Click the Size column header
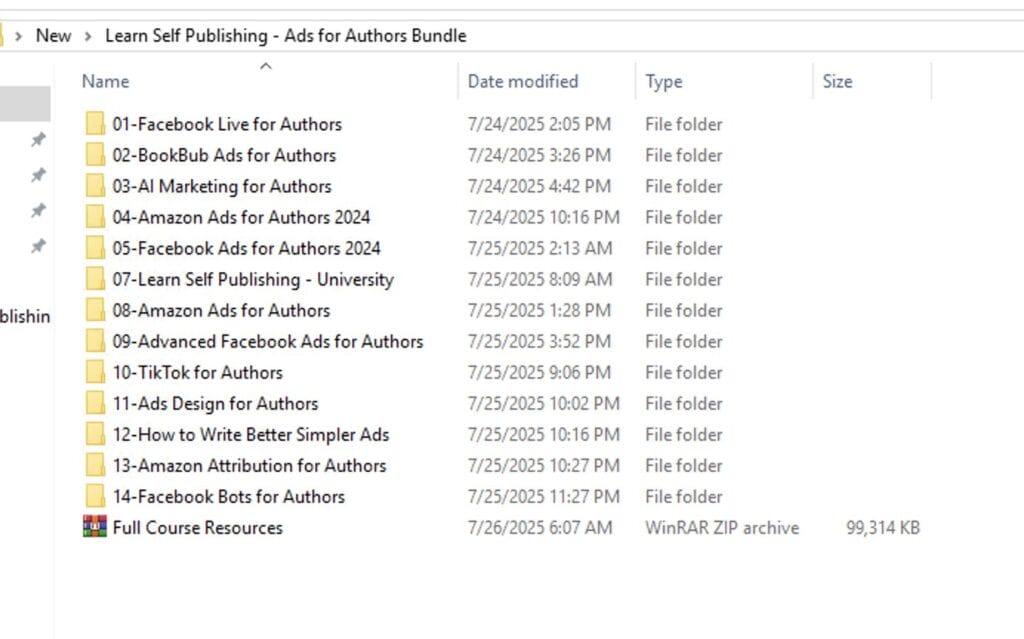 pos(837,81)
